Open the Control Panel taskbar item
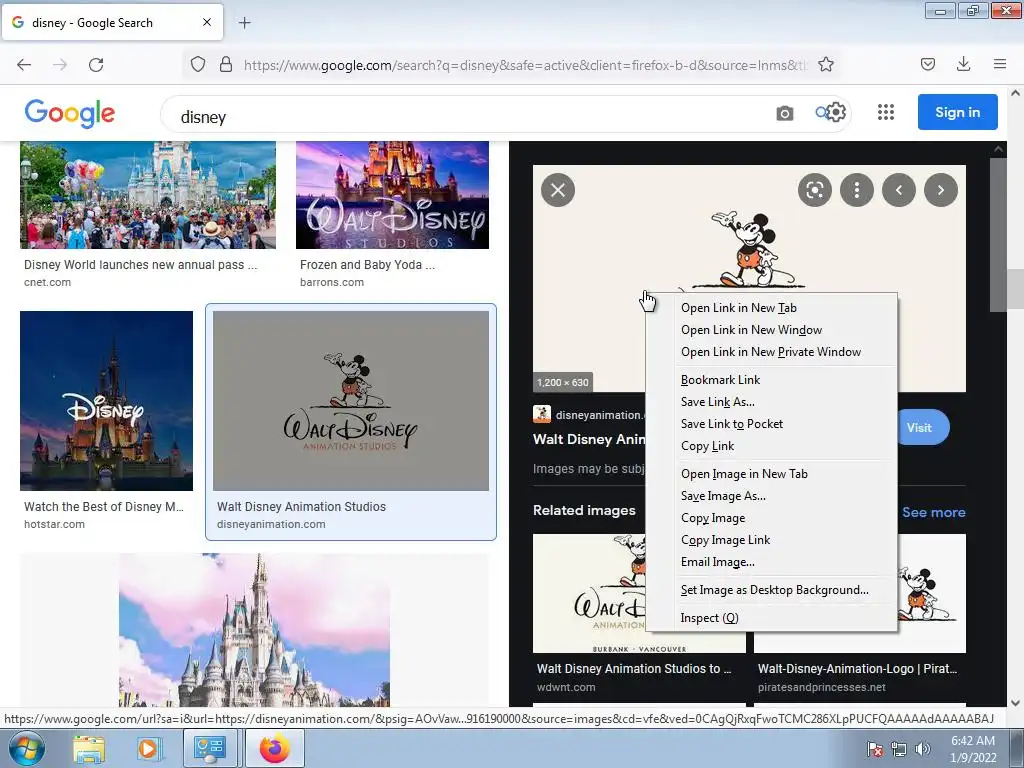Image resolution: width=1024 pixels, height=768 pixels. point(209,748)
